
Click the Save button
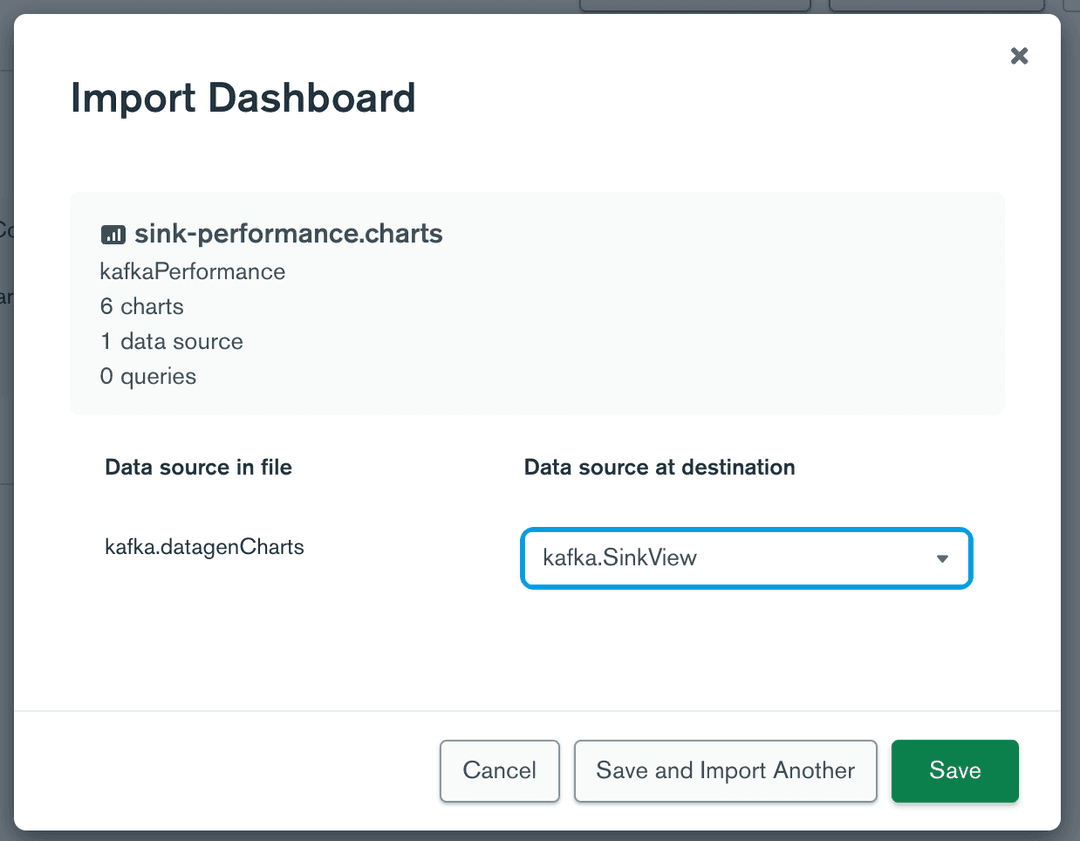pos(954,770)
